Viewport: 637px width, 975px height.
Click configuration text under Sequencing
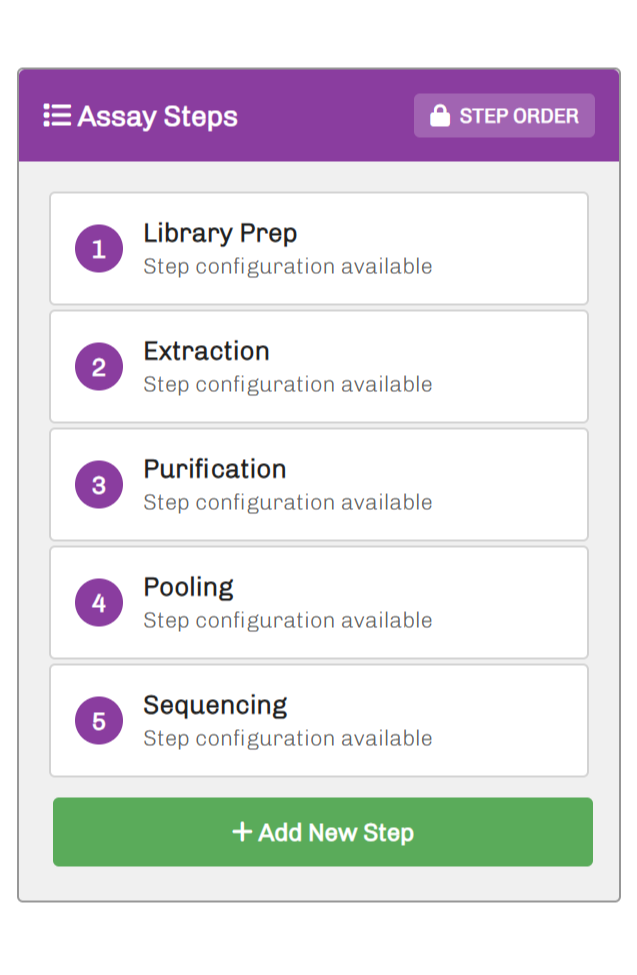[287, 739]
